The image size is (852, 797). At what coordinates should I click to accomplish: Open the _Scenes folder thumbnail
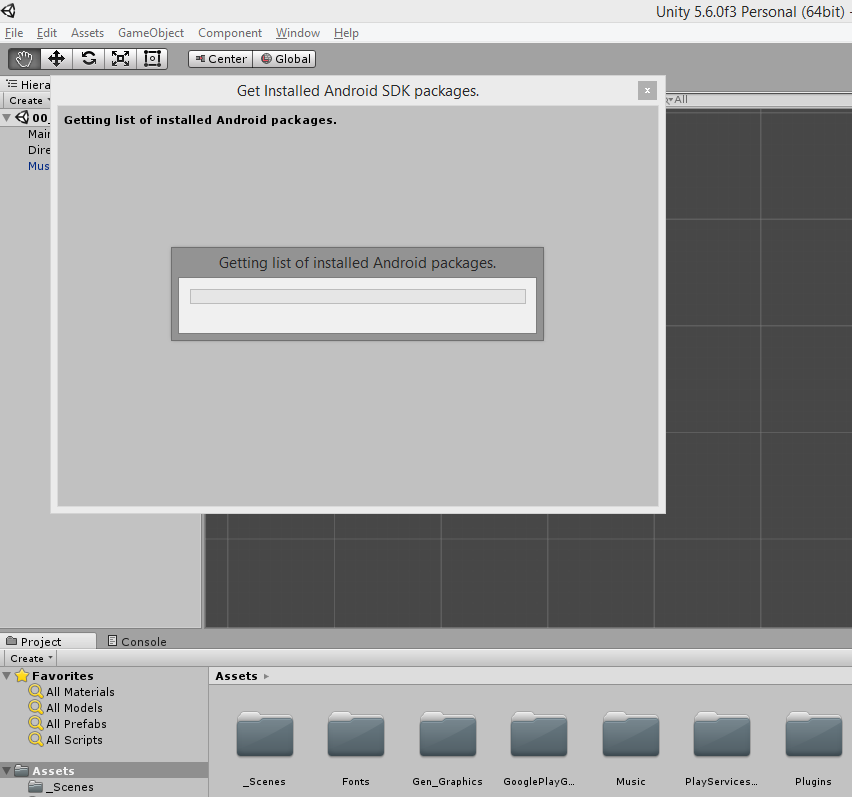(x=265, y=735)
